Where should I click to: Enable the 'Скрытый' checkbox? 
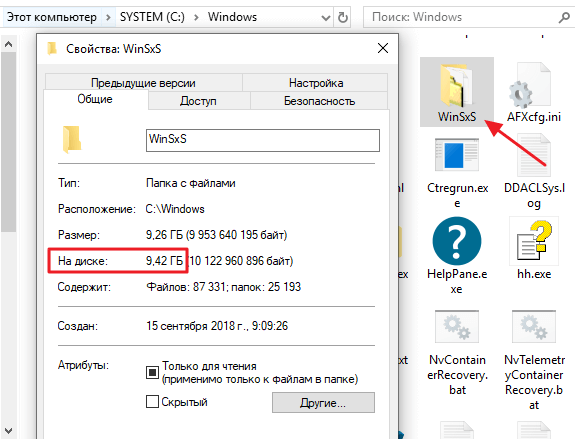coord(152,402)
